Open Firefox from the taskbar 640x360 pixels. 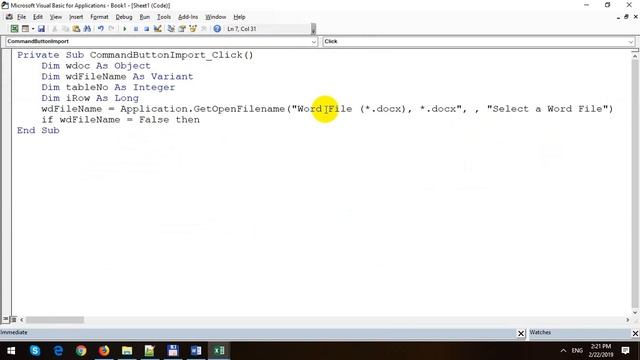click(104, 351)
